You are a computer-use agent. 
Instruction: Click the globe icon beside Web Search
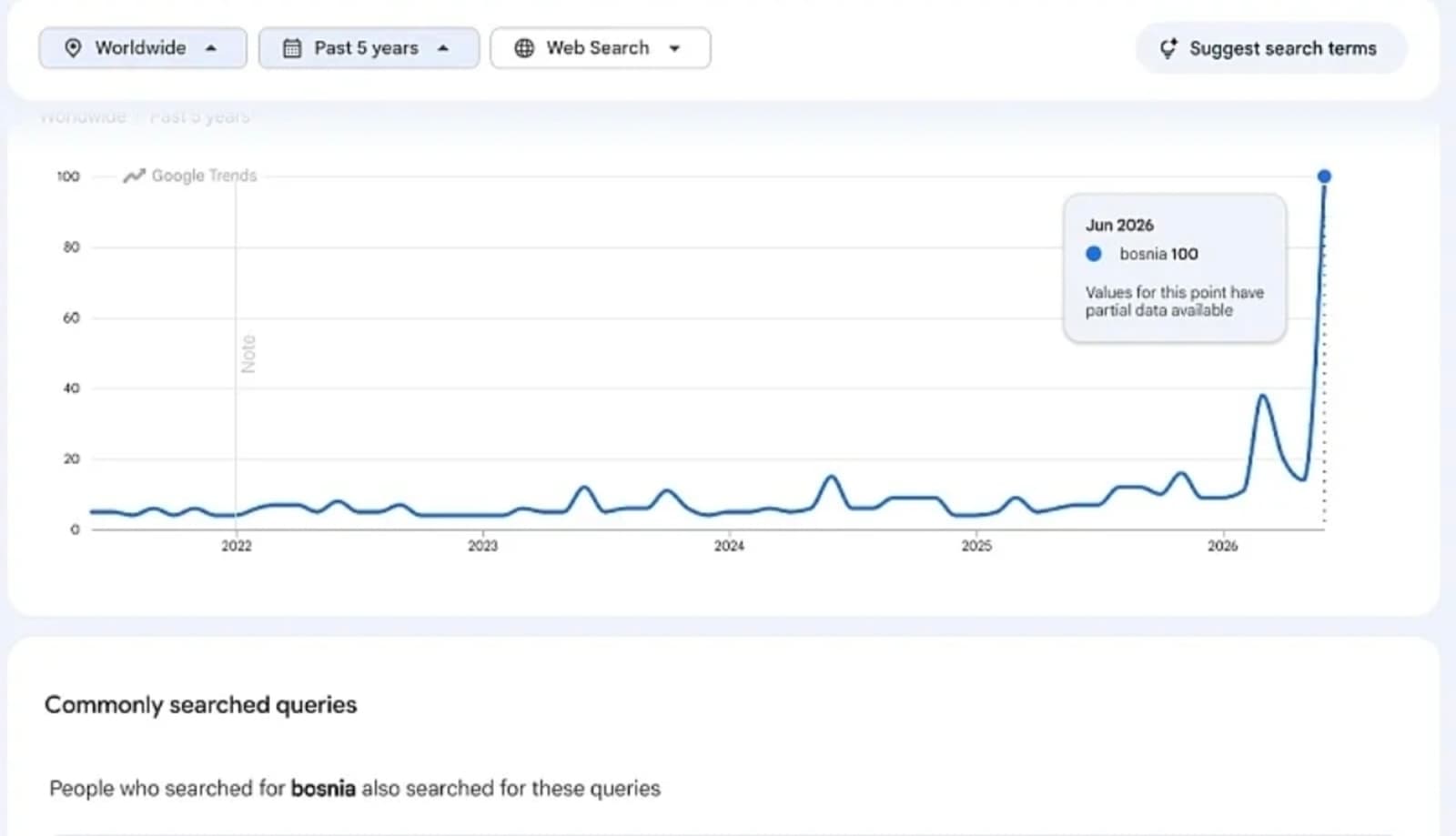[x=524, y=48]
